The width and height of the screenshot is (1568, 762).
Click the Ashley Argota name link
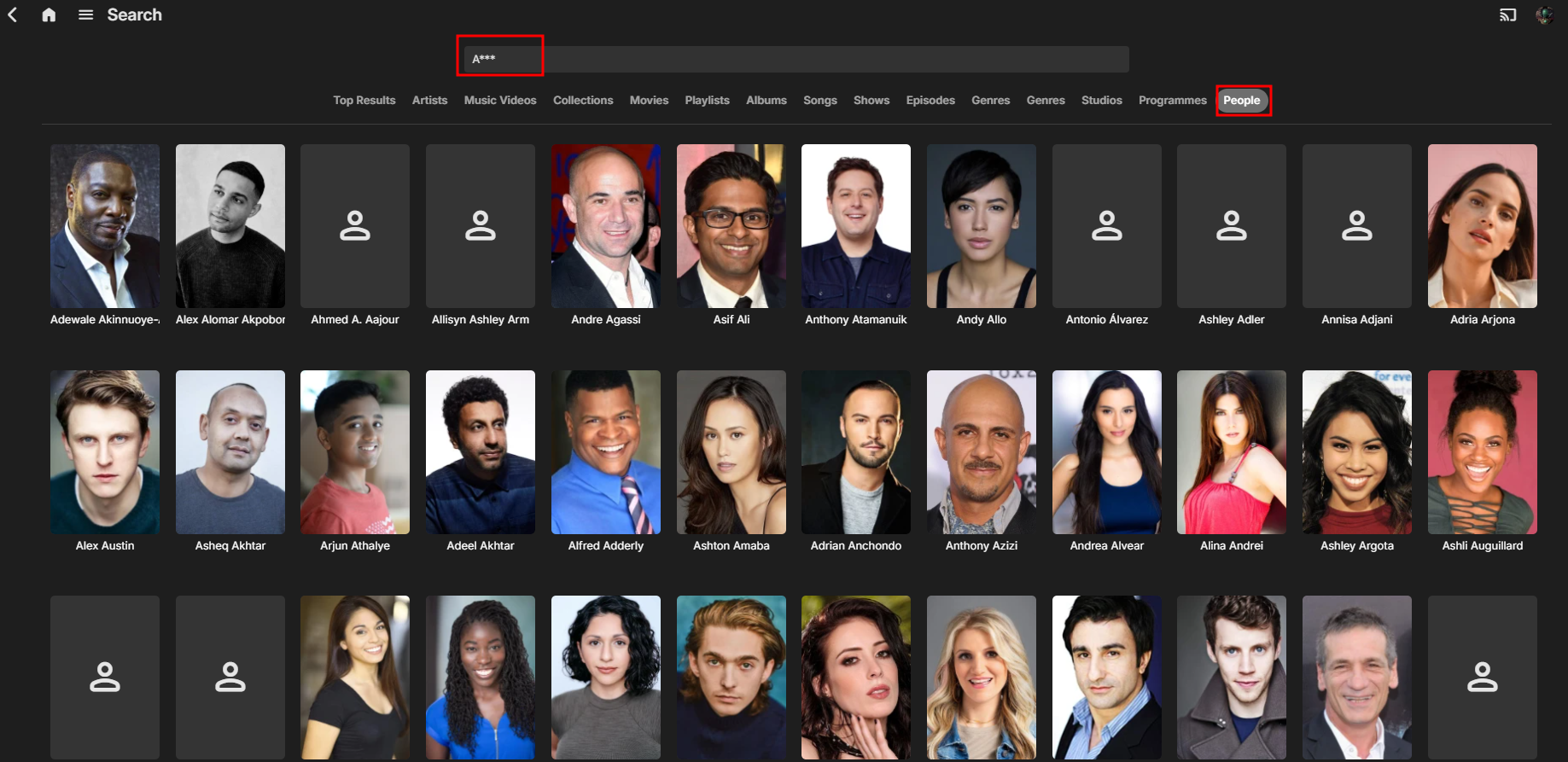point(1357,546)
